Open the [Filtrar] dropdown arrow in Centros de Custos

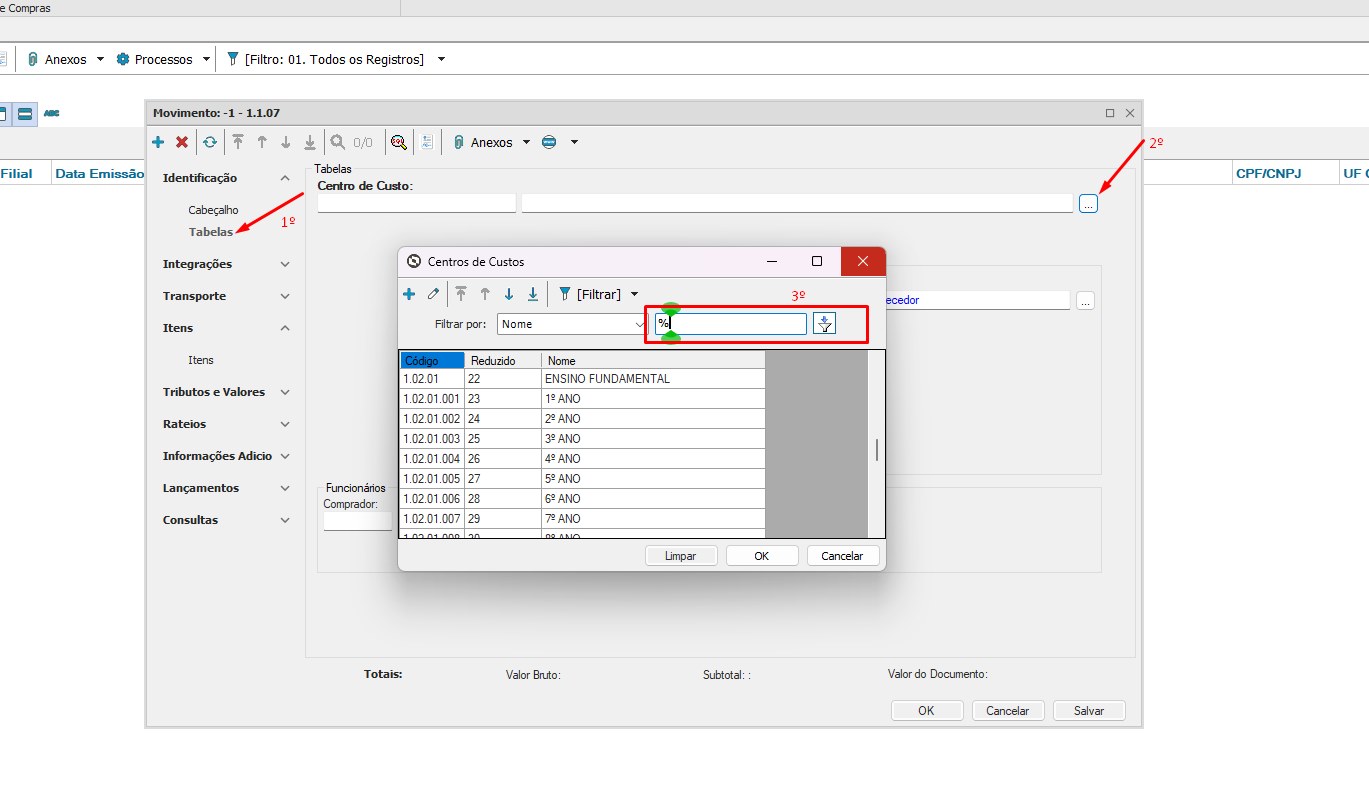[634, 294]
